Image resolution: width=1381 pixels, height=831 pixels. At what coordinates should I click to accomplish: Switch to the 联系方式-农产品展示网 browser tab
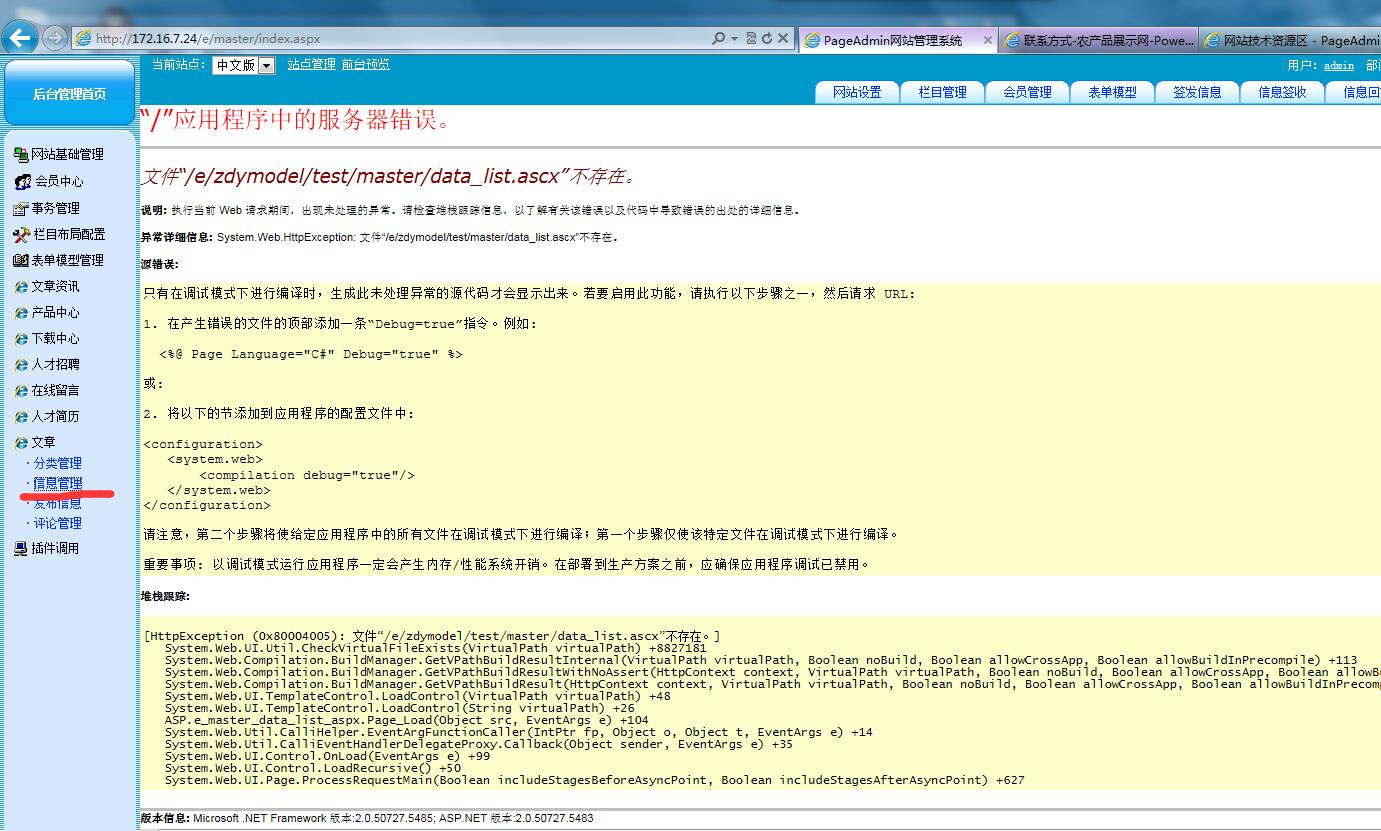[1098, 41]
